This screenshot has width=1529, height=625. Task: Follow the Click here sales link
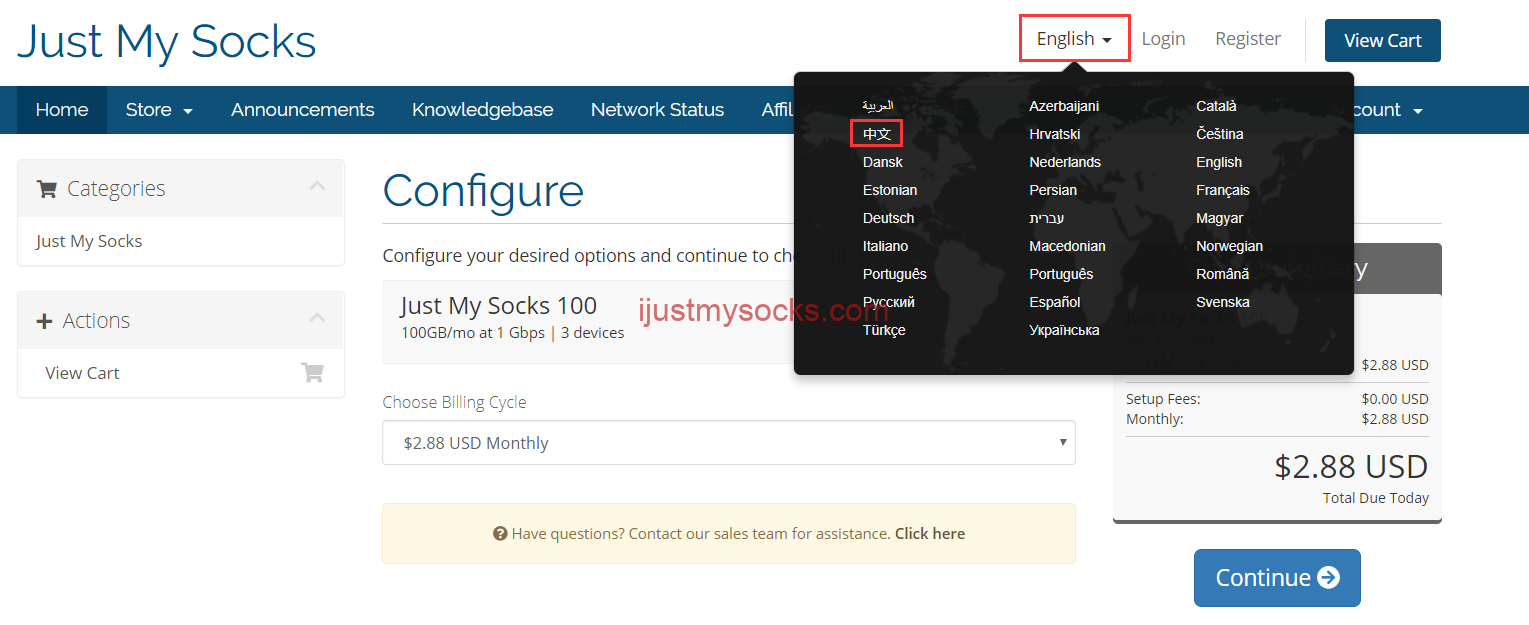coord(930,534)
